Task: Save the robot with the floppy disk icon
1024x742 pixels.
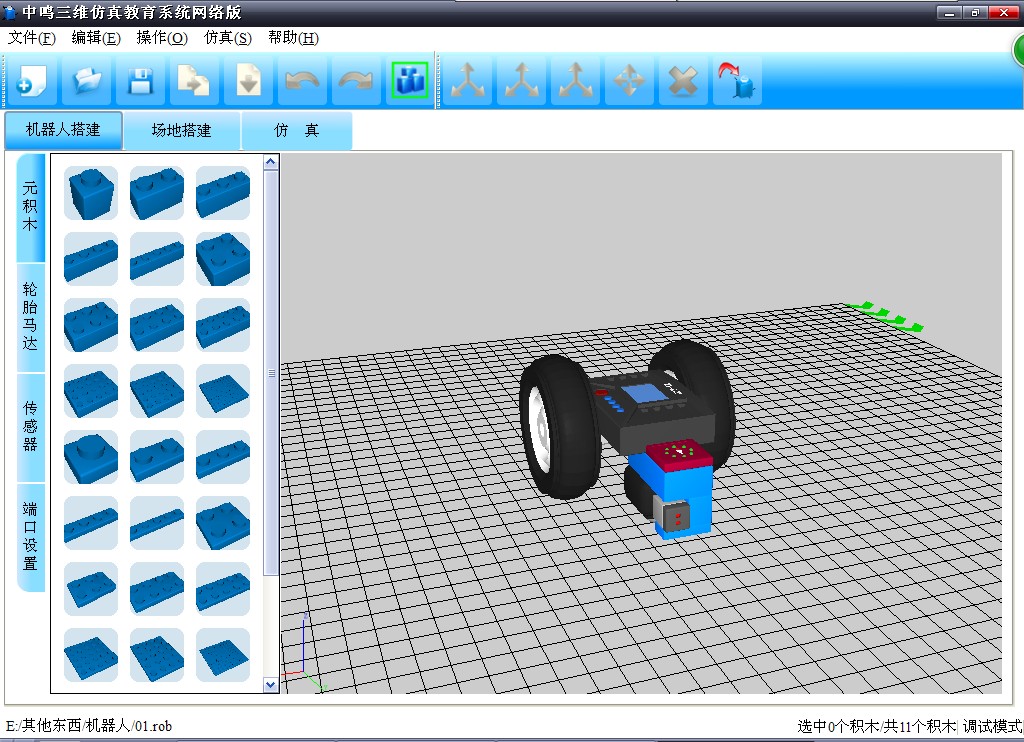Action: [140, 81]
